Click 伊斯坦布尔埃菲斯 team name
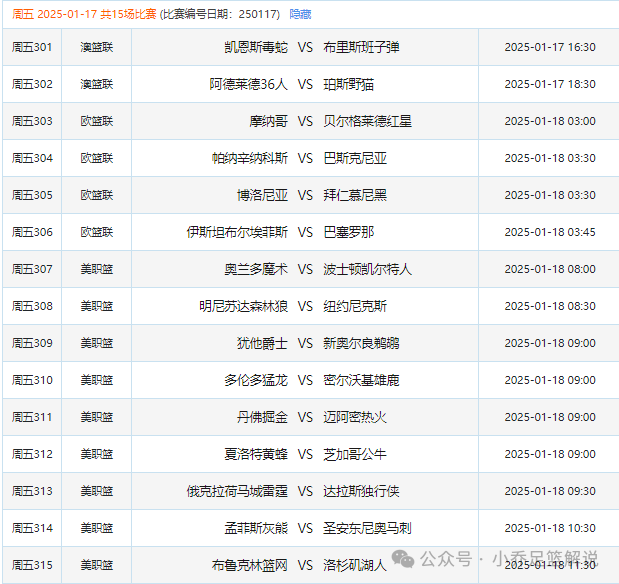This screenshot has height=584, width=619. click(237, 232)
